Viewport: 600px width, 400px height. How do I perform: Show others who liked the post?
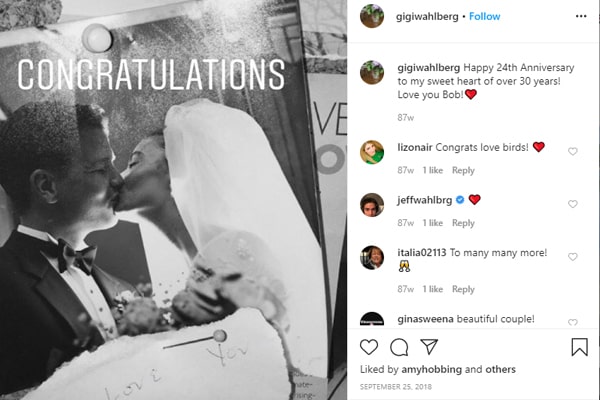coord(500,369)
